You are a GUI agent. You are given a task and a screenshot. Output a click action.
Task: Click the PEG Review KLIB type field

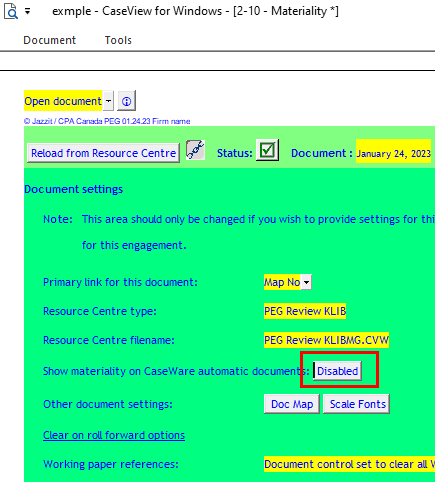tap(305, 311)
